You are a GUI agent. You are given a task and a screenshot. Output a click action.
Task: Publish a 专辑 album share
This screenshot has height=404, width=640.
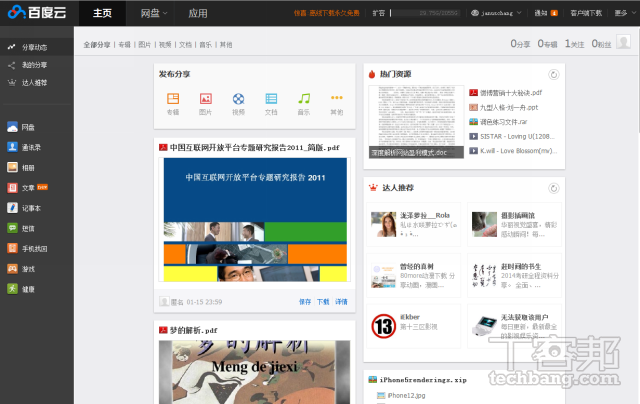173,104
